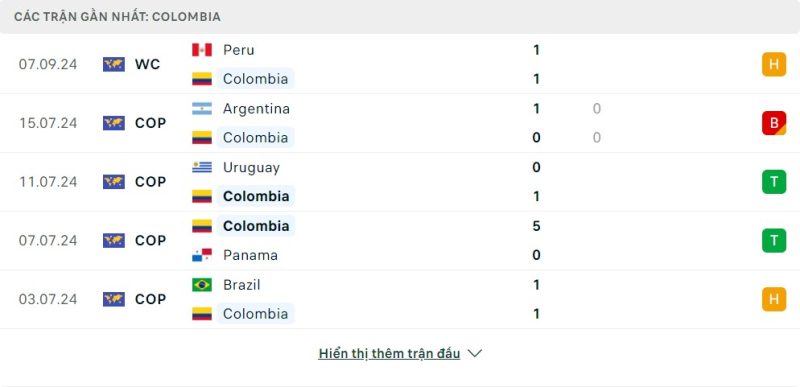This screenshot has height=387, width=800.
Task: Click the Argentina flag icon
Action: [202, 109]
